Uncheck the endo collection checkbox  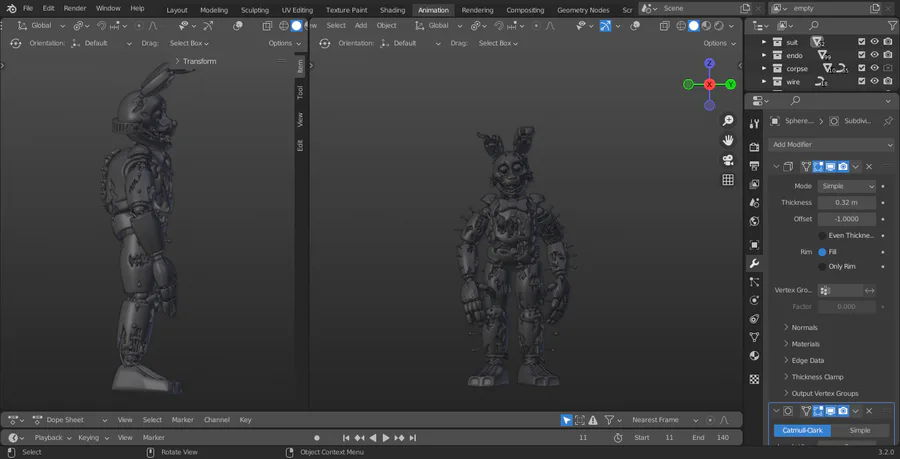click(x=861, y=55)
